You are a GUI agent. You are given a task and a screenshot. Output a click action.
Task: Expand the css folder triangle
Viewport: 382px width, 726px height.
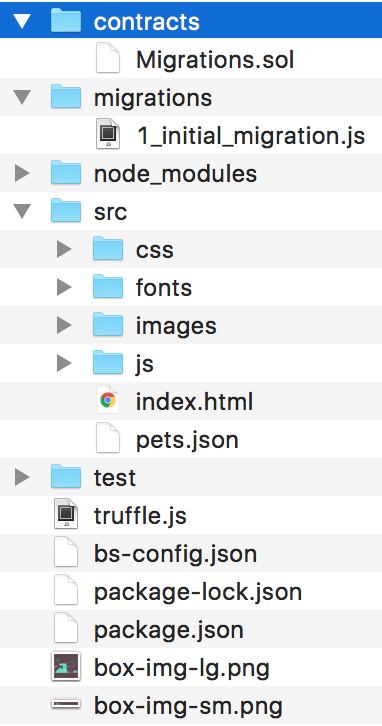pyautogui.click(x=64, y=250)
